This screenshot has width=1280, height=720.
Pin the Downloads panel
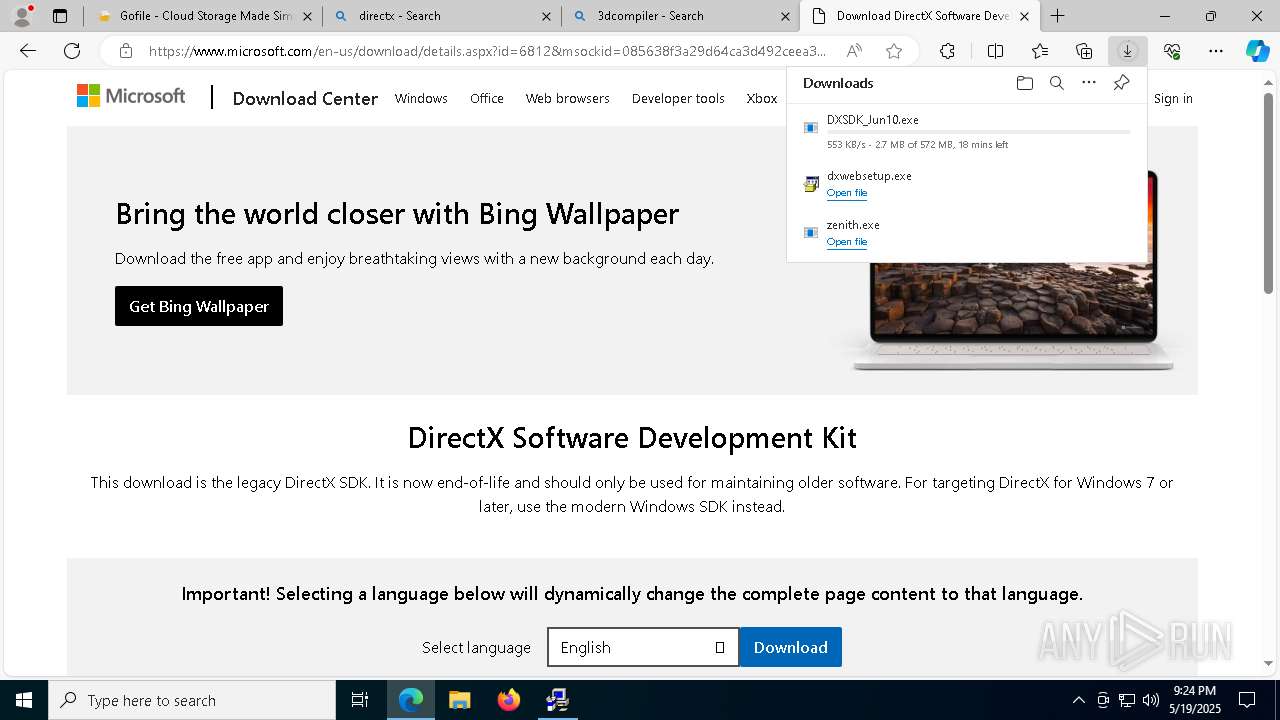click(1121, 83)
